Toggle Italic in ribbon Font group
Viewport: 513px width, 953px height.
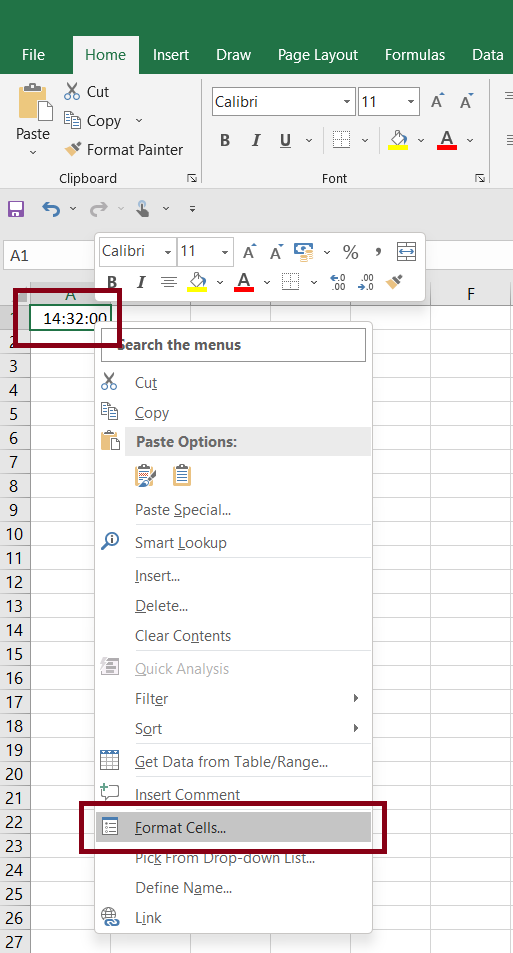256,140
